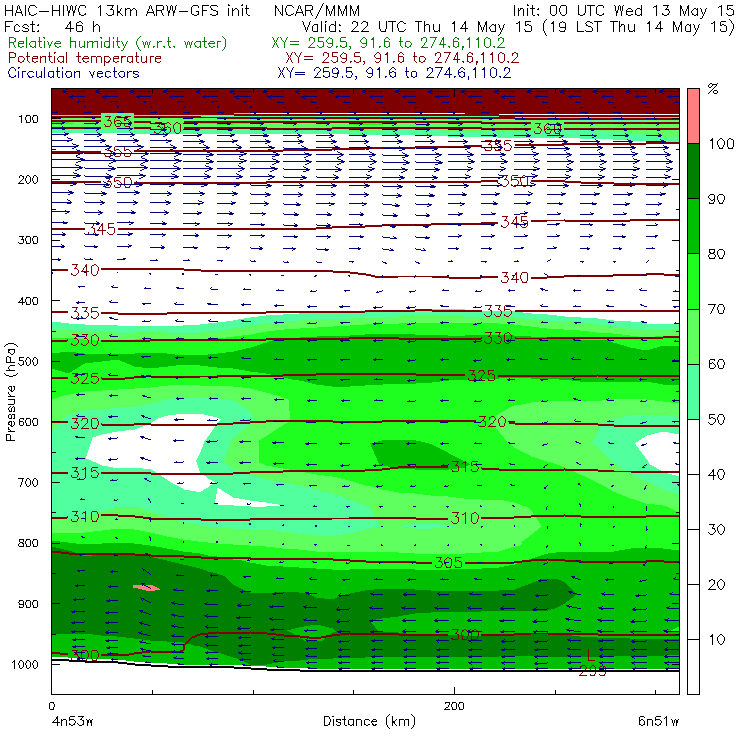Click the "200" distance axis tick label
This screenshot has height=740, width=740.
click(454, 706)
